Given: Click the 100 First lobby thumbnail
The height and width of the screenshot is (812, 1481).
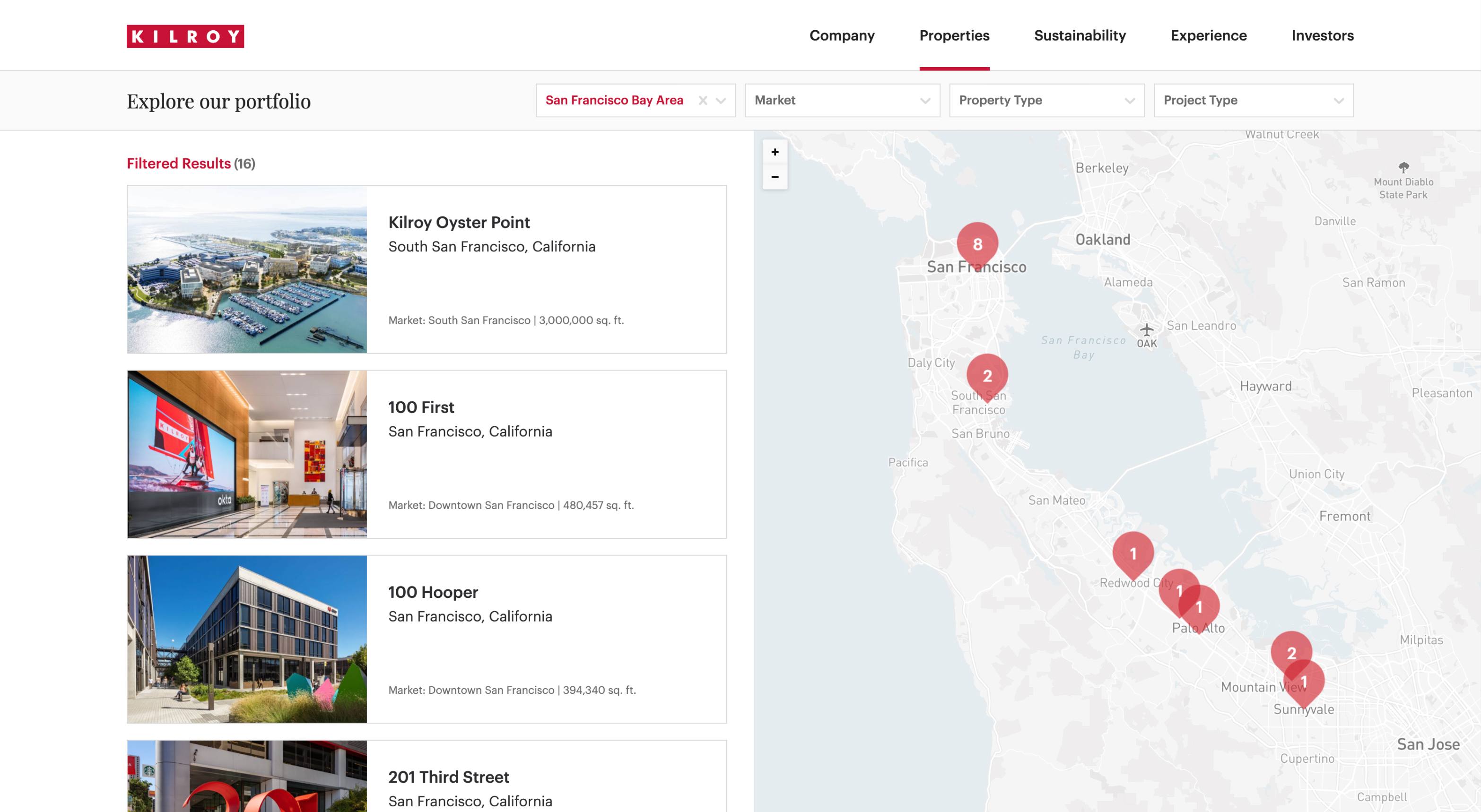Looking at the screenshot, I should tap(247, 454).
